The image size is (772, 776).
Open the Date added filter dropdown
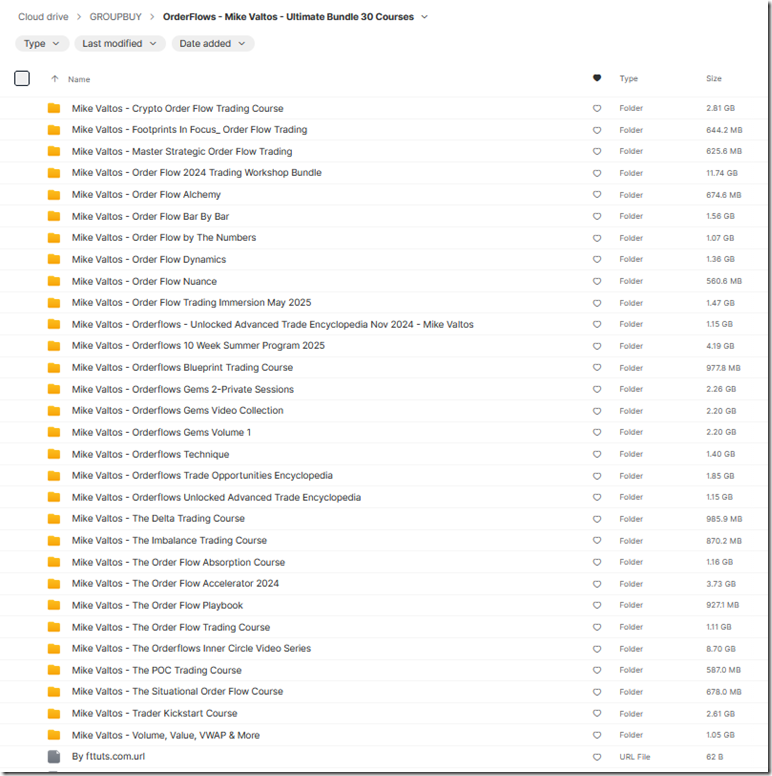[x=213, y=44]
